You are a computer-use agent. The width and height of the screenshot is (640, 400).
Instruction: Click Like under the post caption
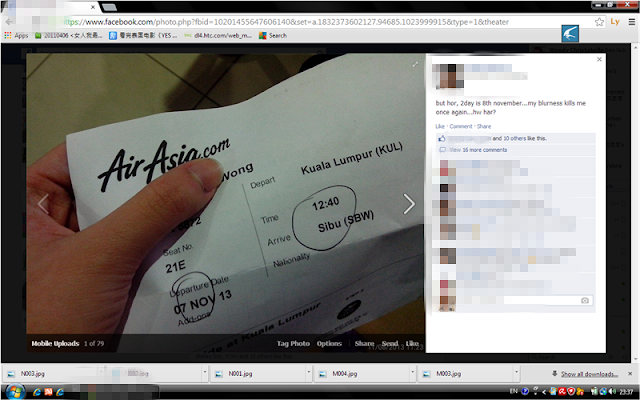[x=440, y=126]
